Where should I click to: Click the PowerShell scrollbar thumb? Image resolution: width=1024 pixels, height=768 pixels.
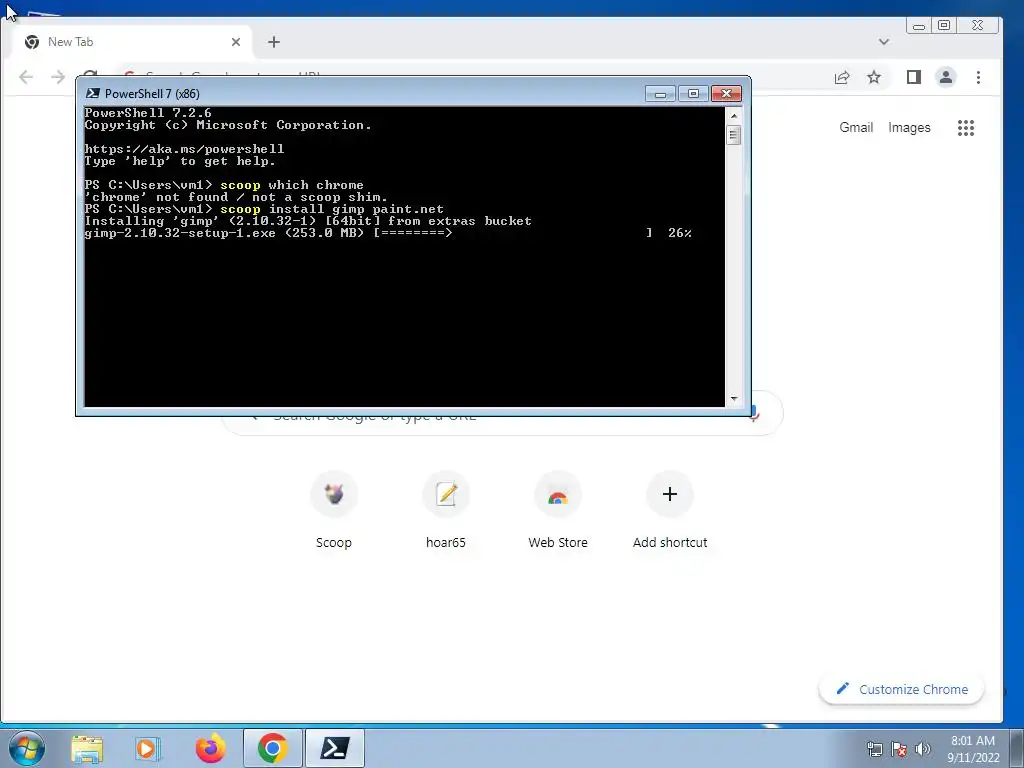coord(734,135)
